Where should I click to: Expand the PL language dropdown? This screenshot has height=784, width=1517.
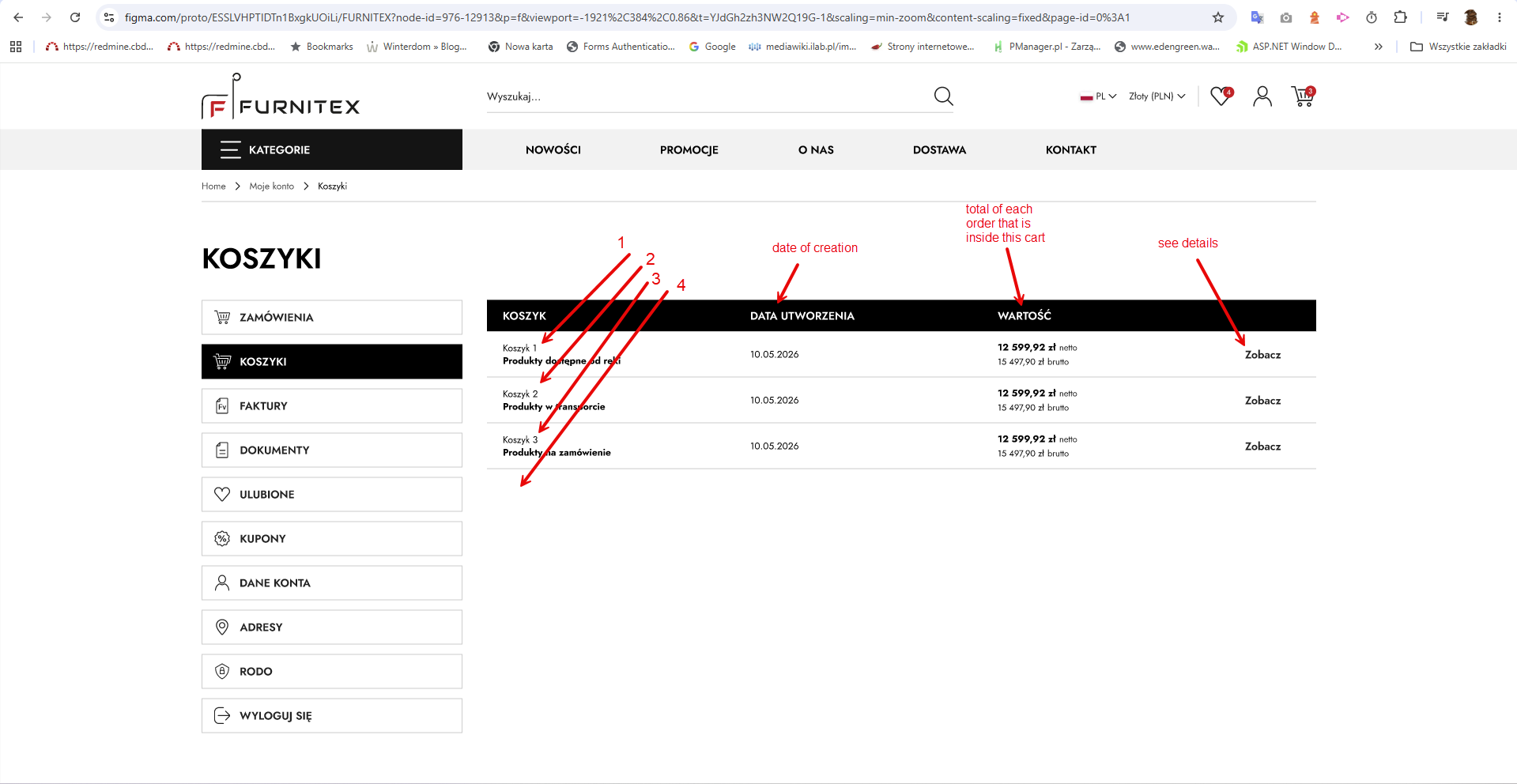(1098, 96)
